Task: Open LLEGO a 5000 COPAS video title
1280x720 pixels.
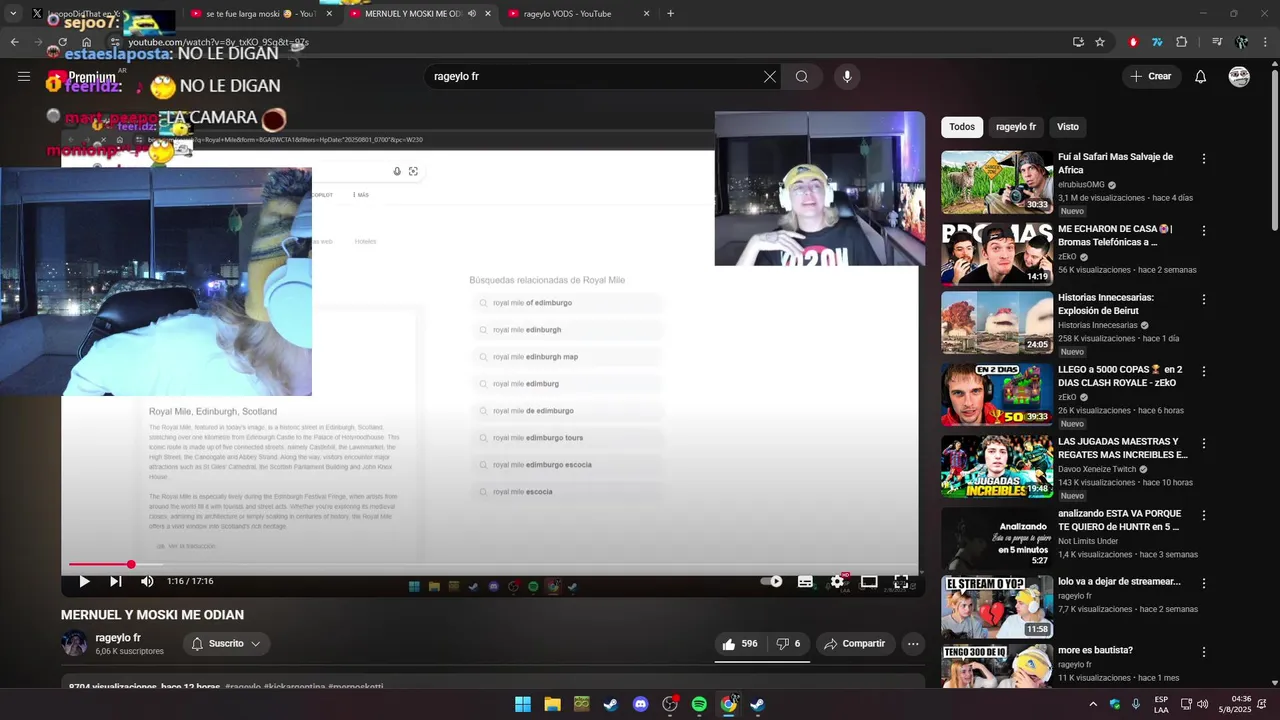Action: point(1120,376)
